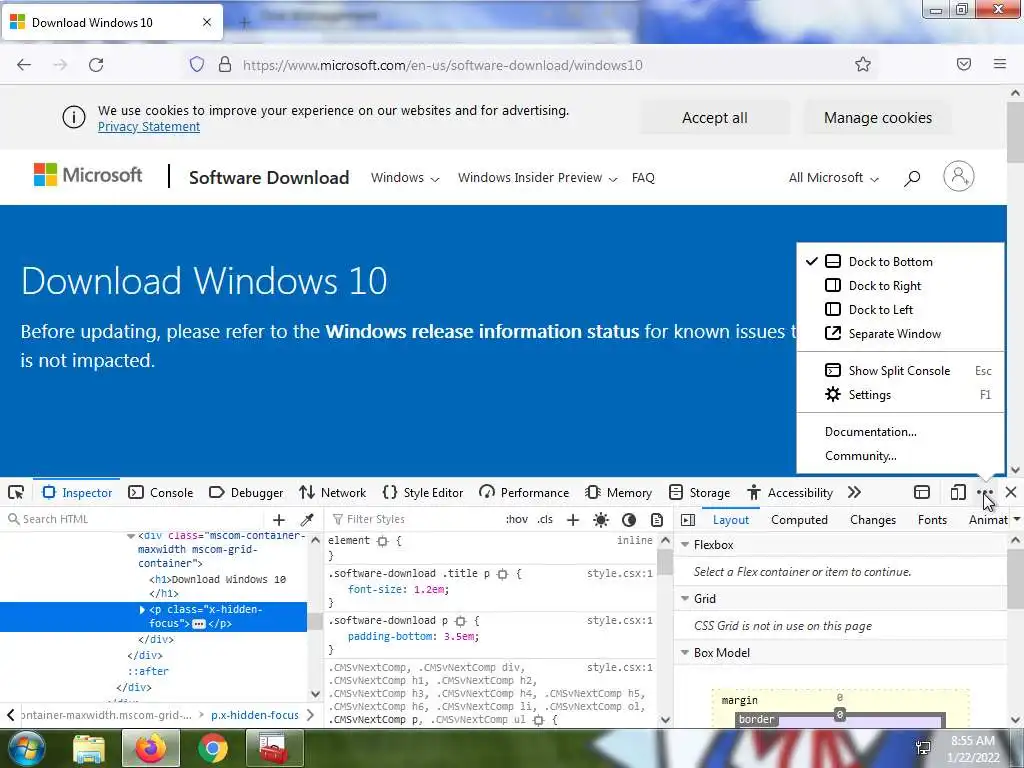Switch to the Memory tab
The width and height of the screenshot is (1024, 768).
[618, 492]
